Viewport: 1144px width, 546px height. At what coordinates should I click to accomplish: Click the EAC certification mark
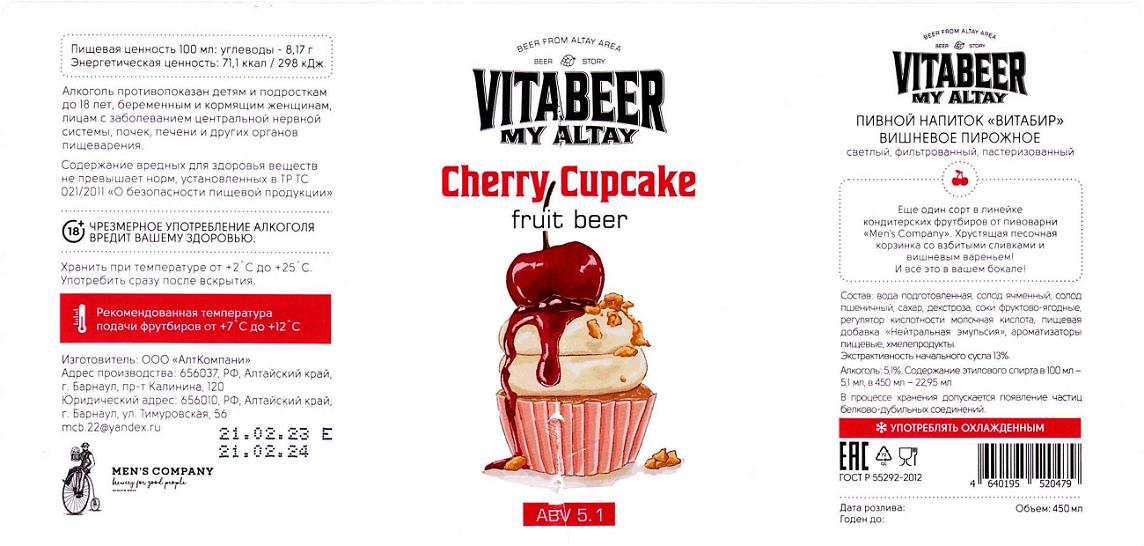pyautogui.click(x=854, y=457)
